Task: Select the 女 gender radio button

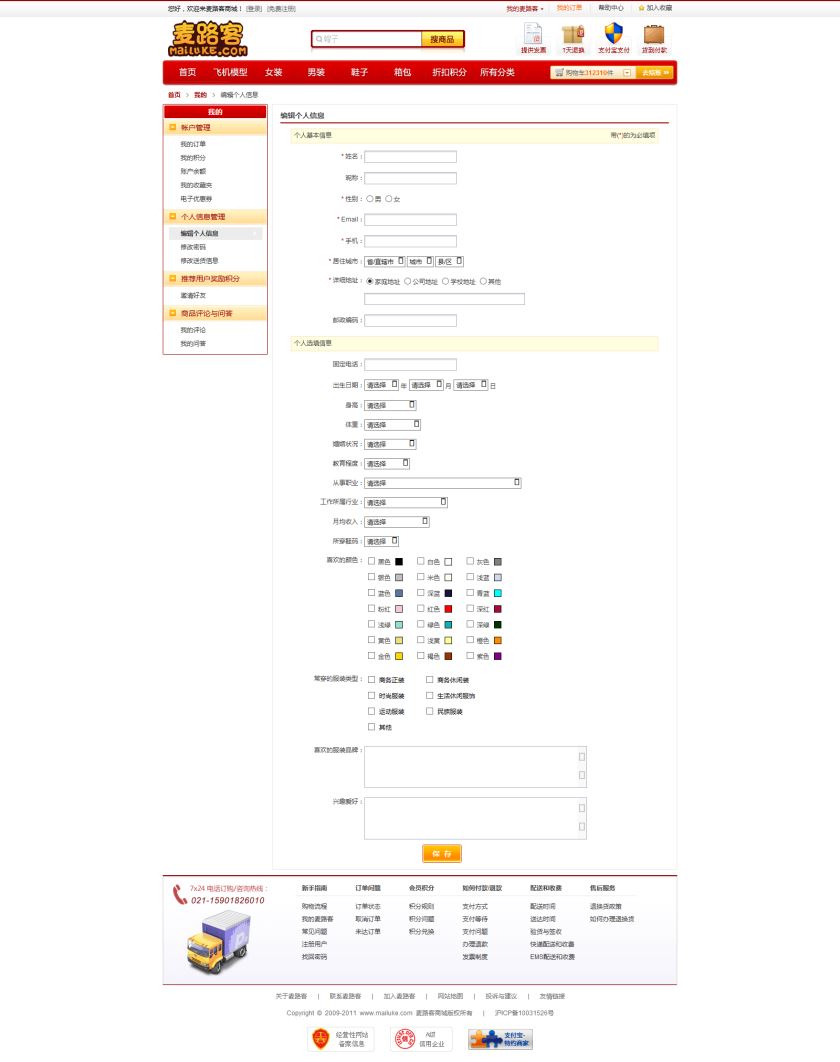Action: (389, 199)
